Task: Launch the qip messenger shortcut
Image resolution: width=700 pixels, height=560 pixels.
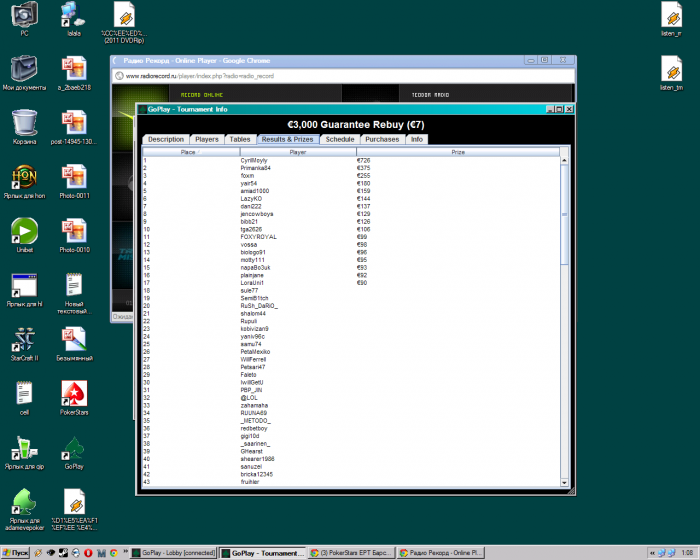Action: pyautogui.click(x=24, y=452)
